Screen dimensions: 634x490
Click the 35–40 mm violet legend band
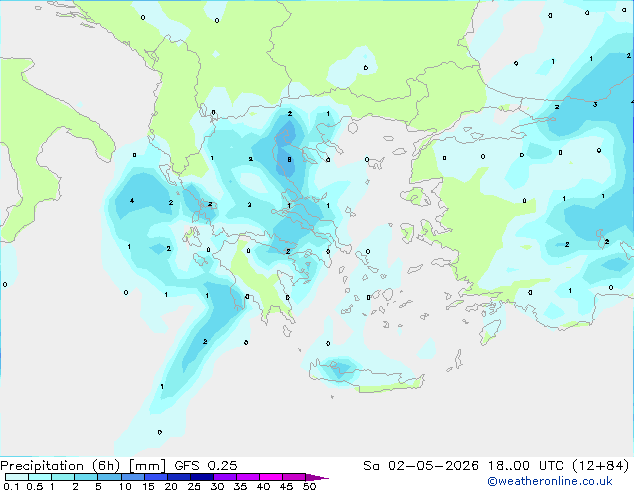[x=248, y=477]
